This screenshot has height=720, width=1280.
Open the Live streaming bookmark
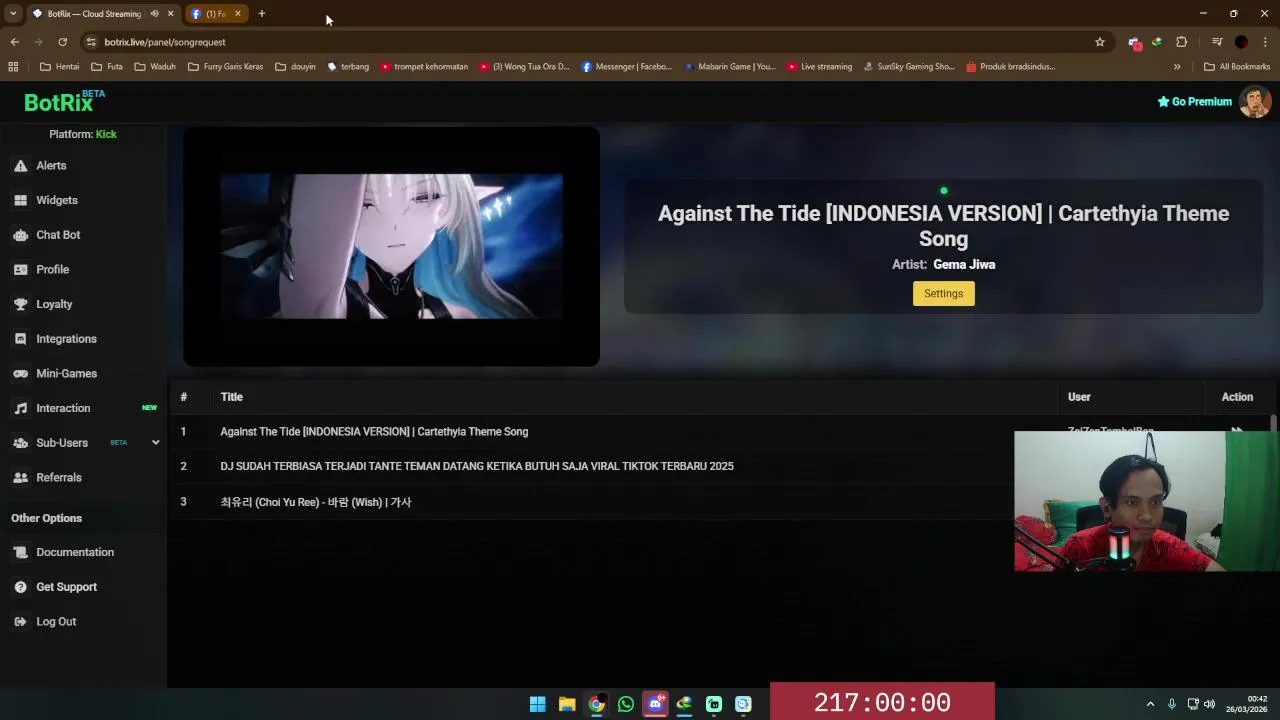[x=820, y=67]
